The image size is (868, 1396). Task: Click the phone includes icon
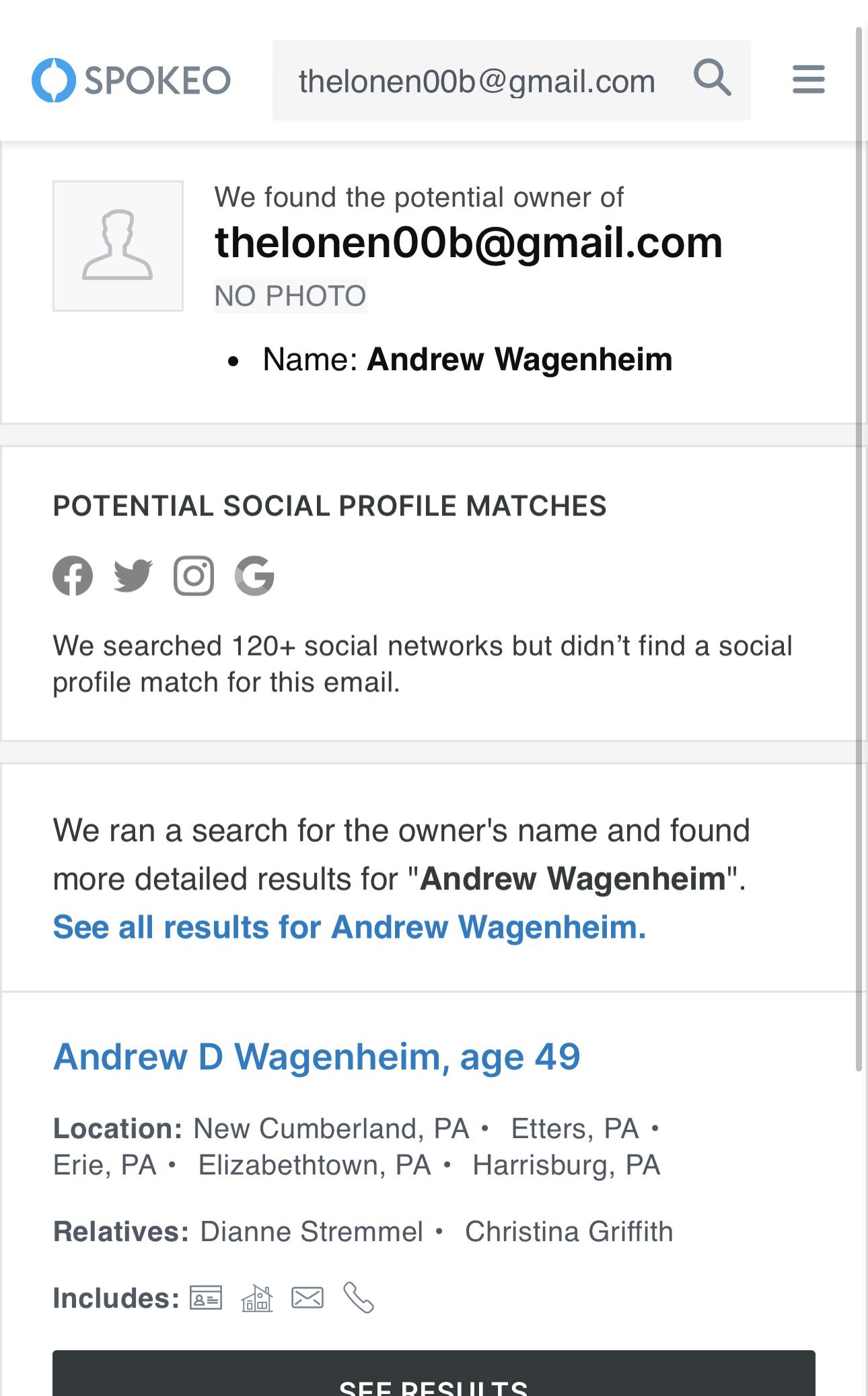pos(358,1297)
